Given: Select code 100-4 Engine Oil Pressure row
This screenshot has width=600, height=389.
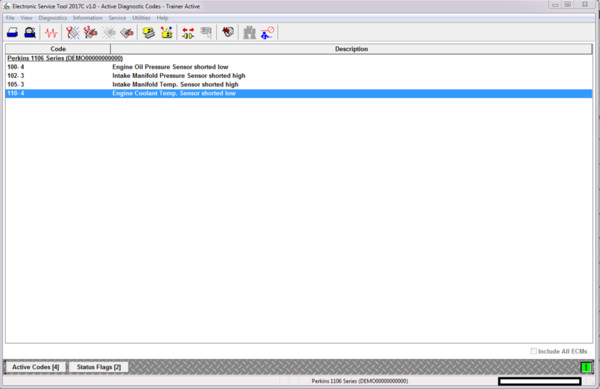Looking at the screenshot, I should click(x=299, y=67).
